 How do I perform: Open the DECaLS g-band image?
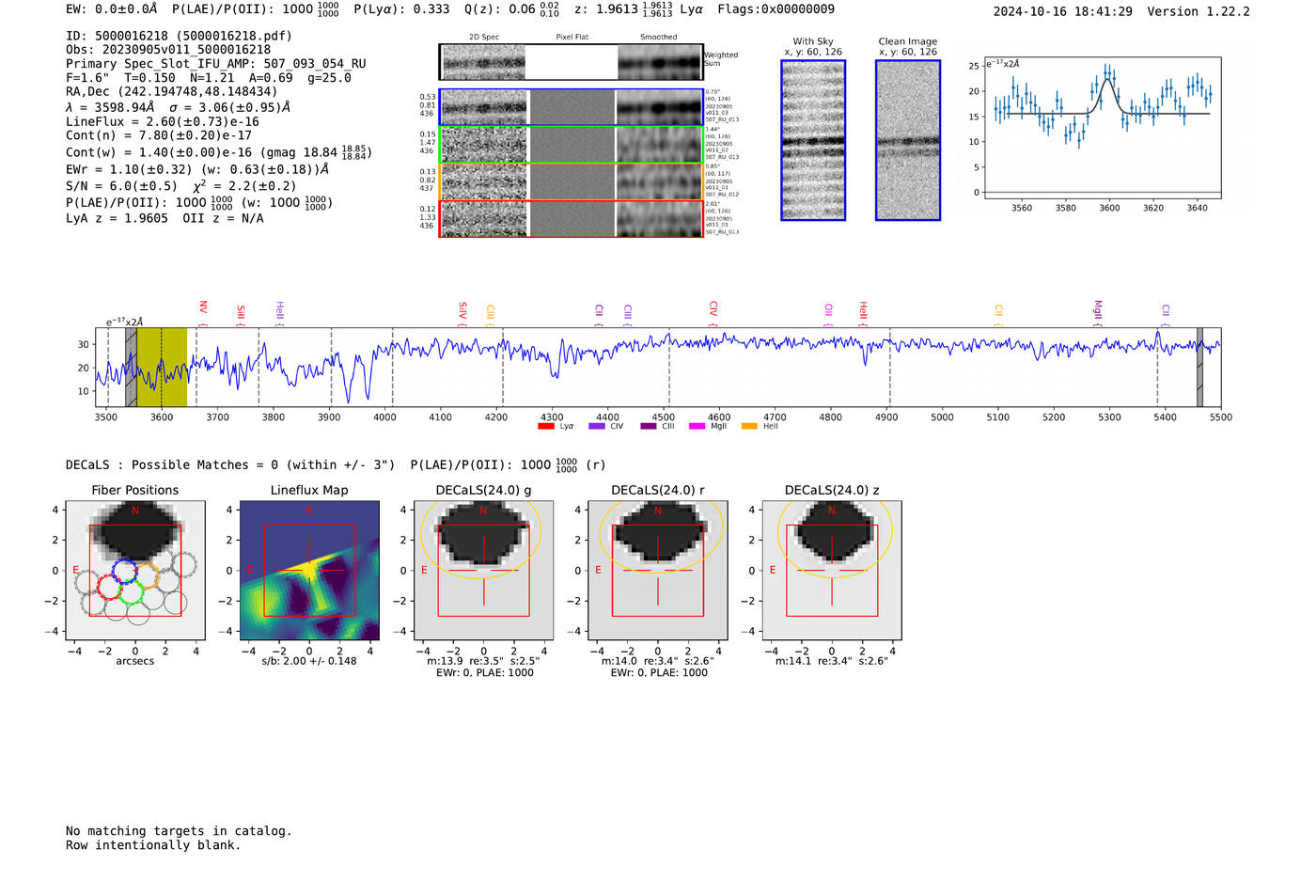tap(483, 570)
